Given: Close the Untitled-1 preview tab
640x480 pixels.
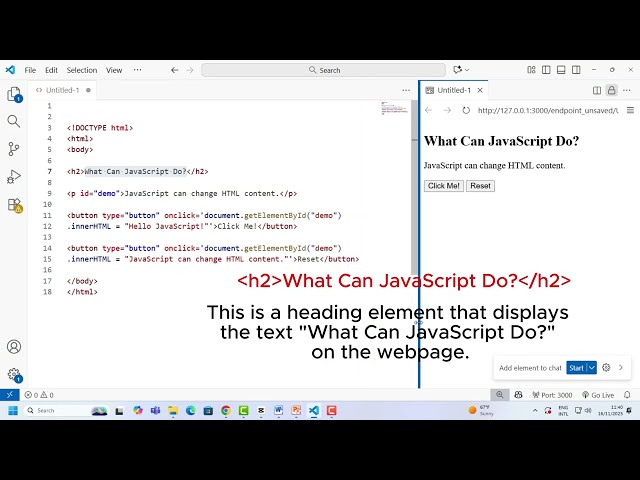Looking at the screenshot, I should (x=480, y=90).
